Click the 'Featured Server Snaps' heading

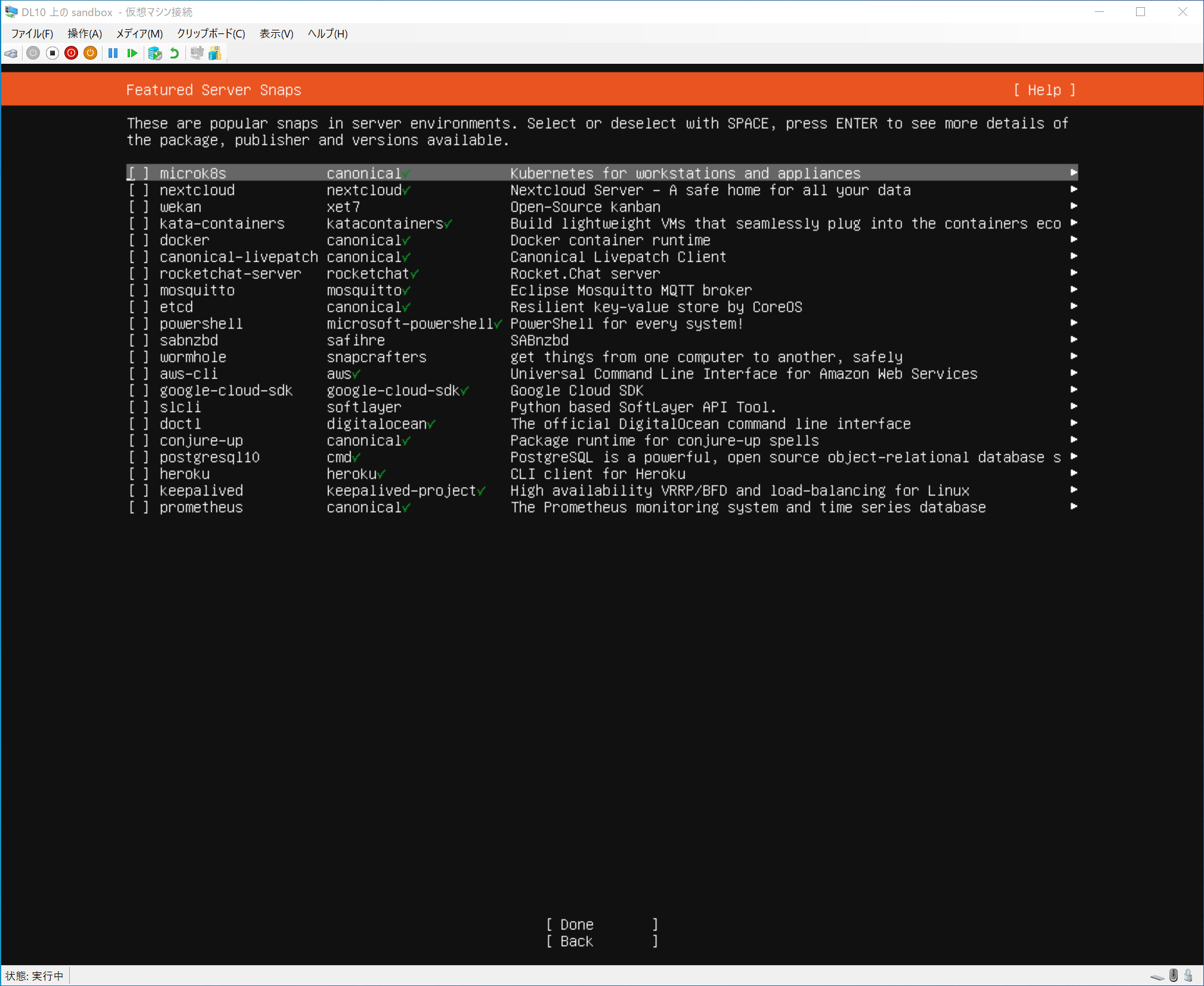pyautogui.click(x=213, y=90)
